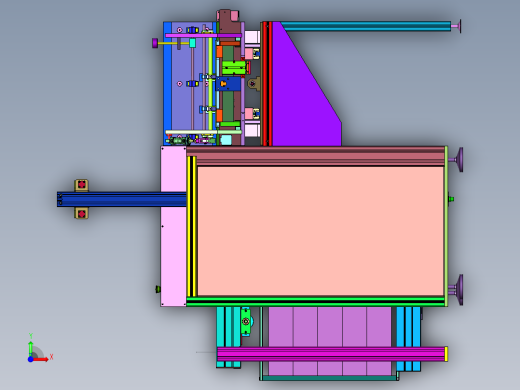Pick the teal horizontal rod at the top right

pos(366,26)
